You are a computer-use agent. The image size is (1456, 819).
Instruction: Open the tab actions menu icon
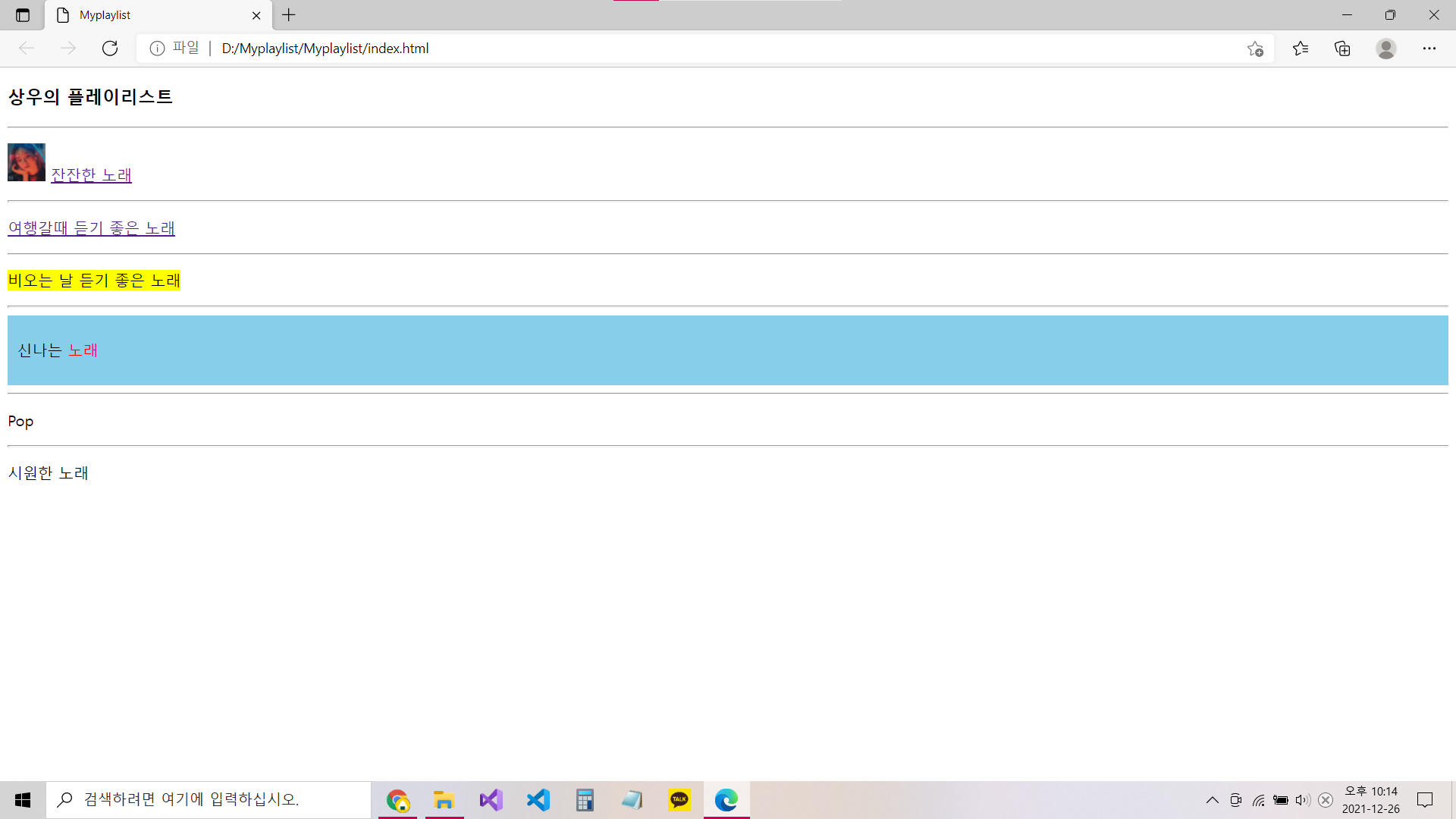[x=23, y=15]
